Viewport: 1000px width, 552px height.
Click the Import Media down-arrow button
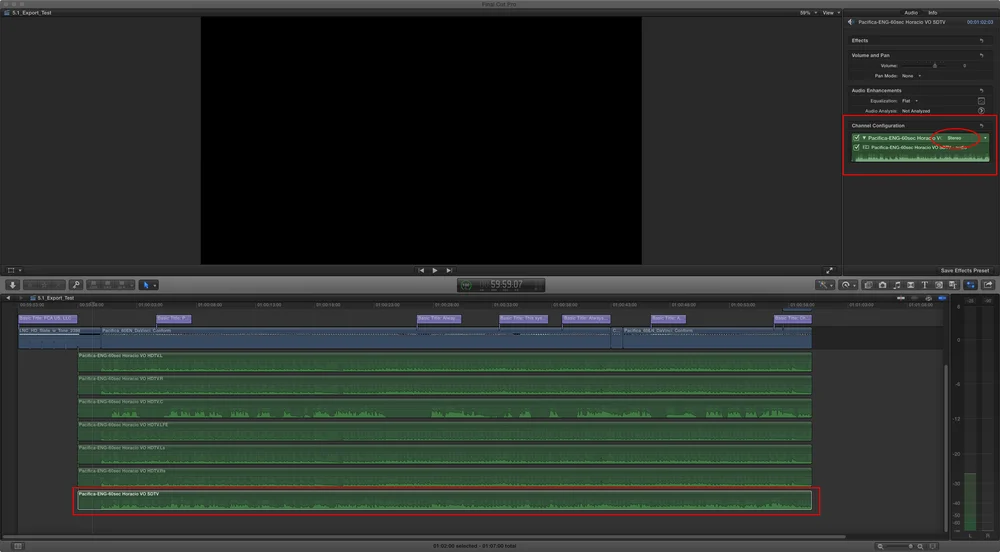pos(12,285)
